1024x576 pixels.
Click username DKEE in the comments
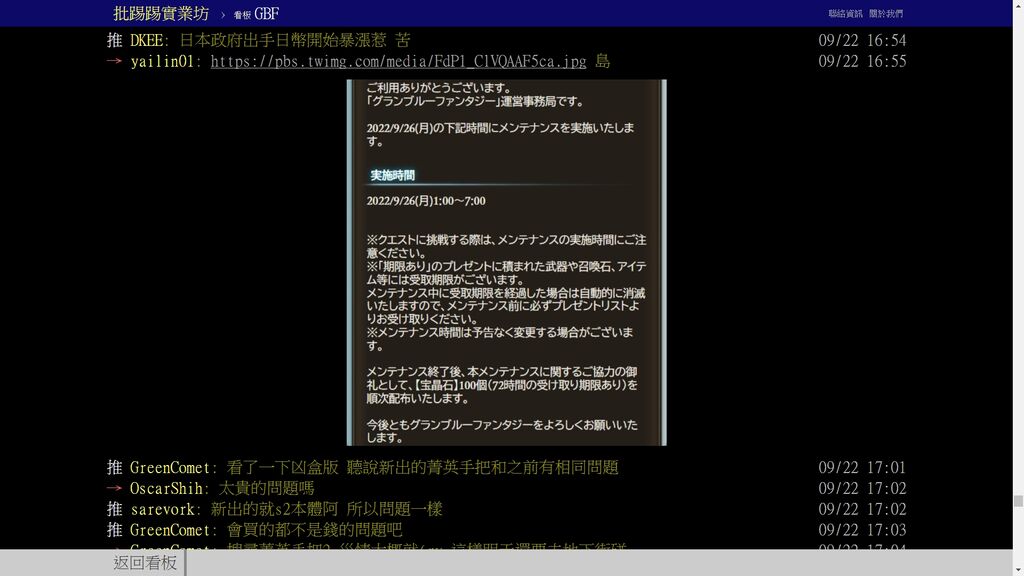point(146,40)
